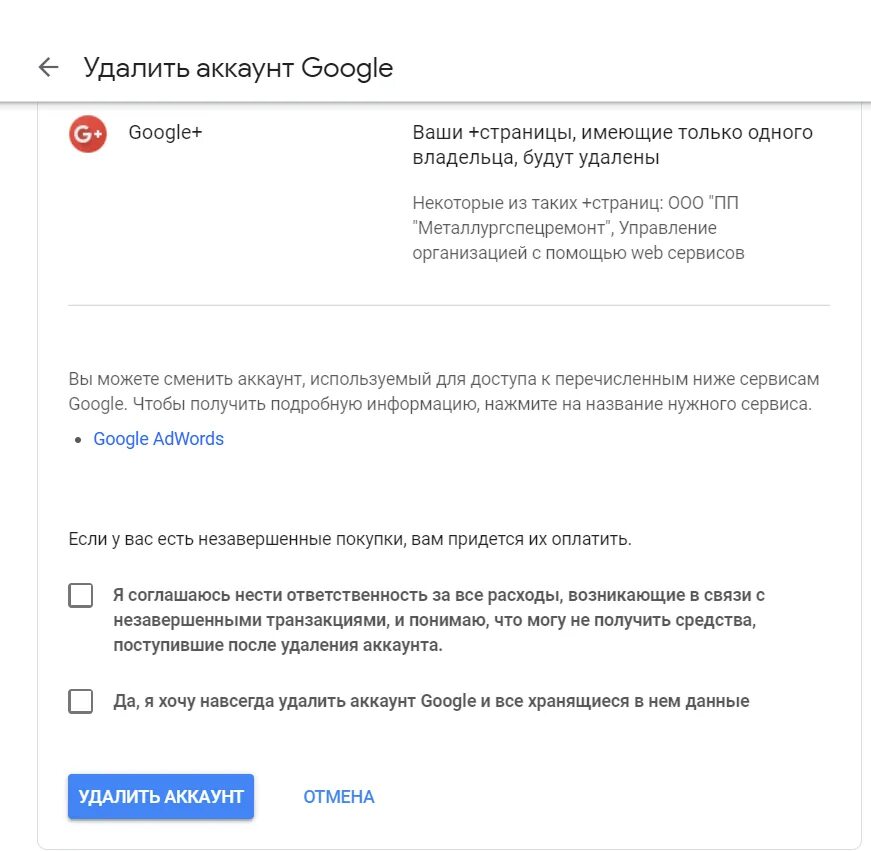Click the label text "Я соглашаюсь нести ответственность"

point(438,595)
